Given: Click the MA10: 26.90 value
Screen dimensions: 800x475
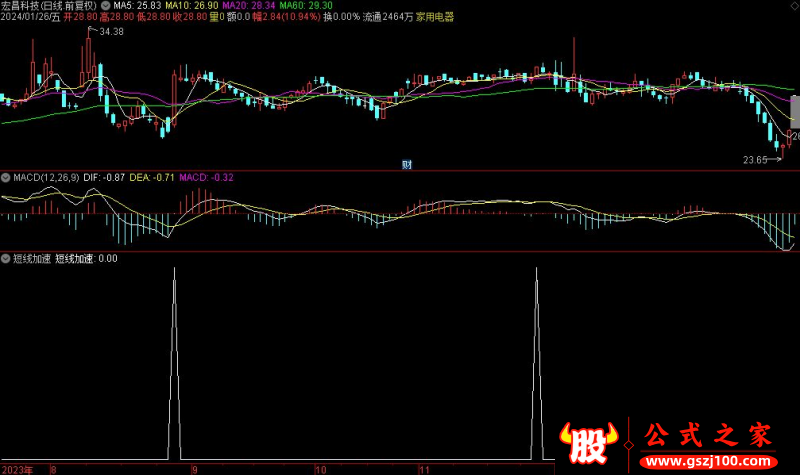Looking at the screenshot, I should click(x=192, y=6).
